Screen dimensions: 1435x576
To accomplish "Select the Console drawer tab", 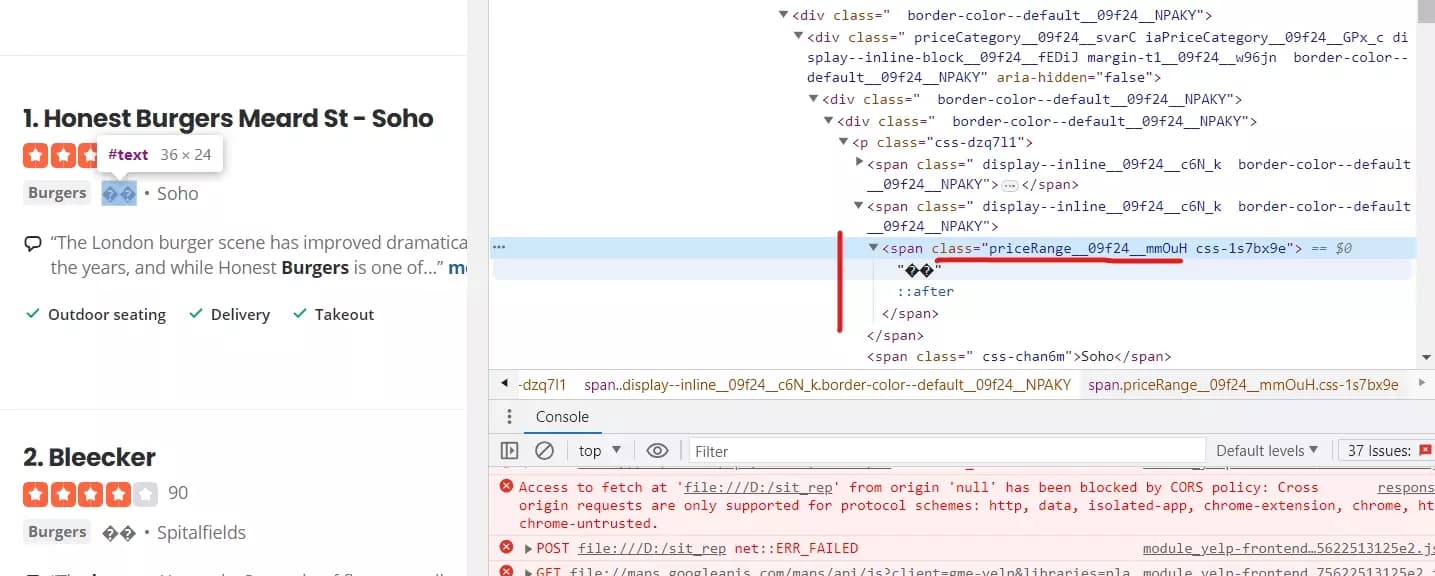I will (562, 417).
